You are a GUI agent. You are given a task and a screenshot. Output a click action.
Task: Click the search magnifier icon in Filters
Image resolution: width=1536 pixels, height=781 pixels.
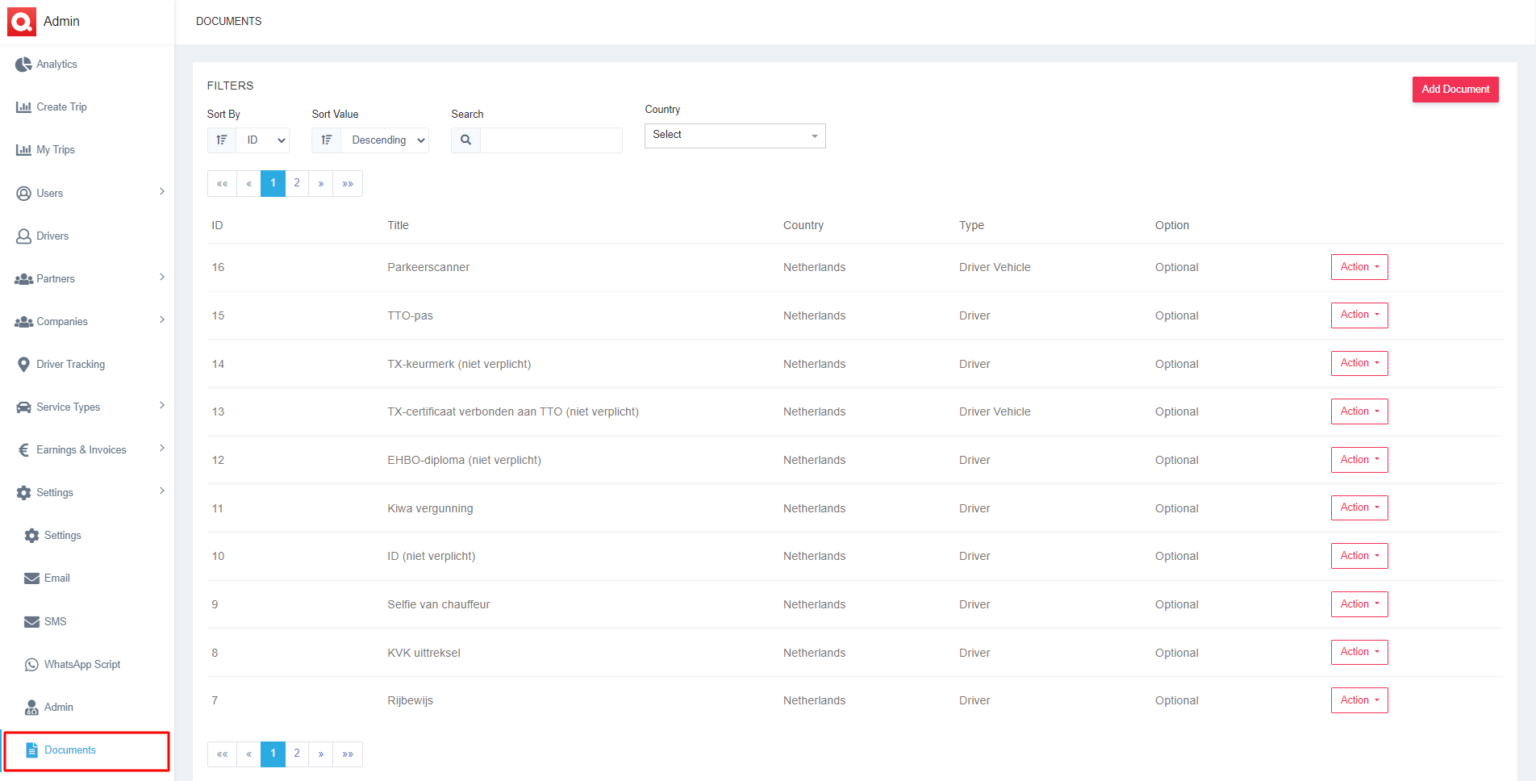pyautogui.click(x=464, y=140)
